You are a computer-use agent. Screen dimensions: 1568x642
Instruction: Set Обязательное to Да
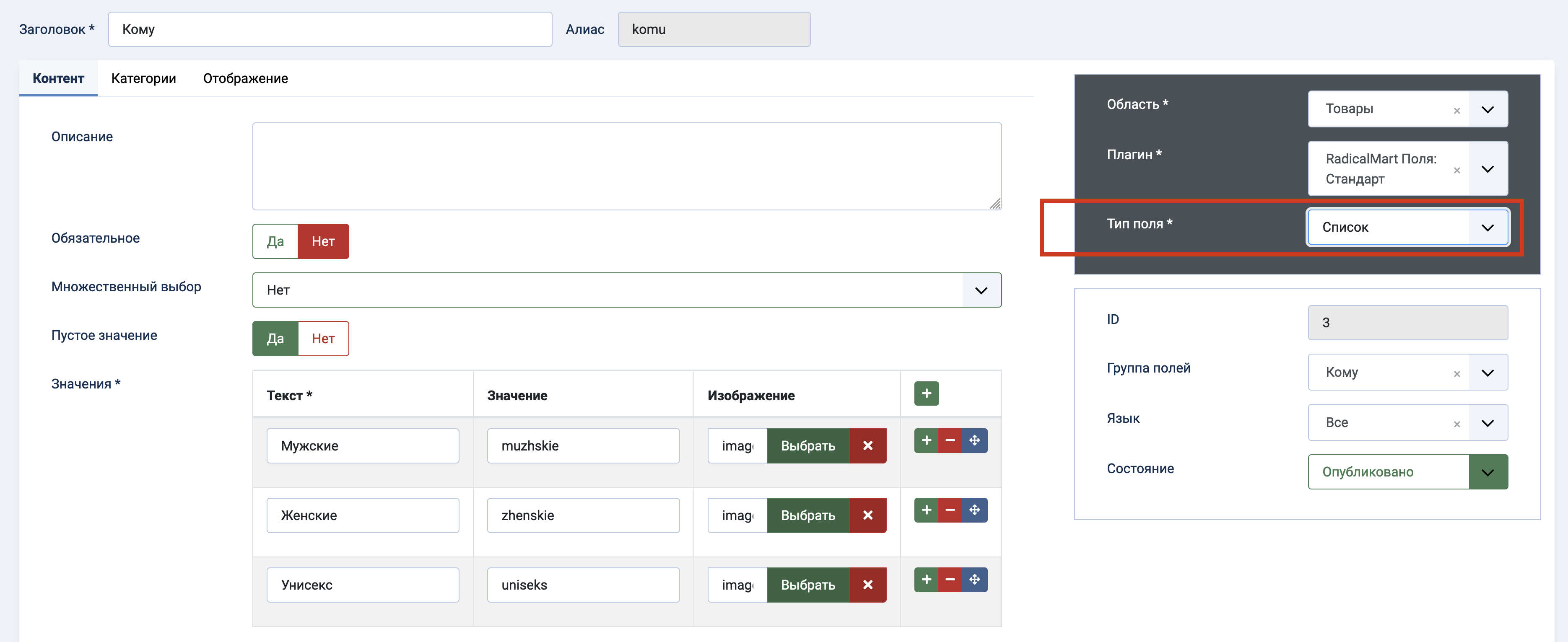click(x=275, y=241)
